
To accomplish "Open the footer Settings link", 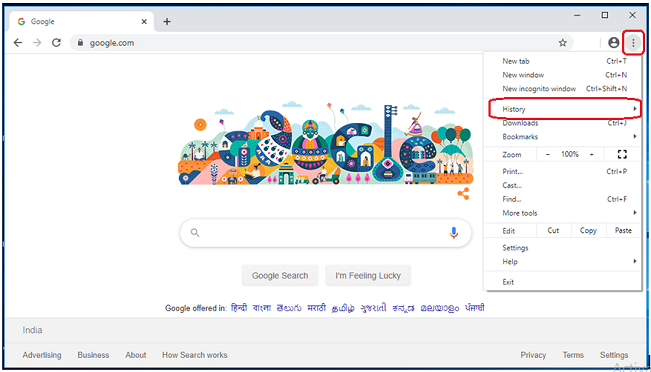I will point(614,355).
